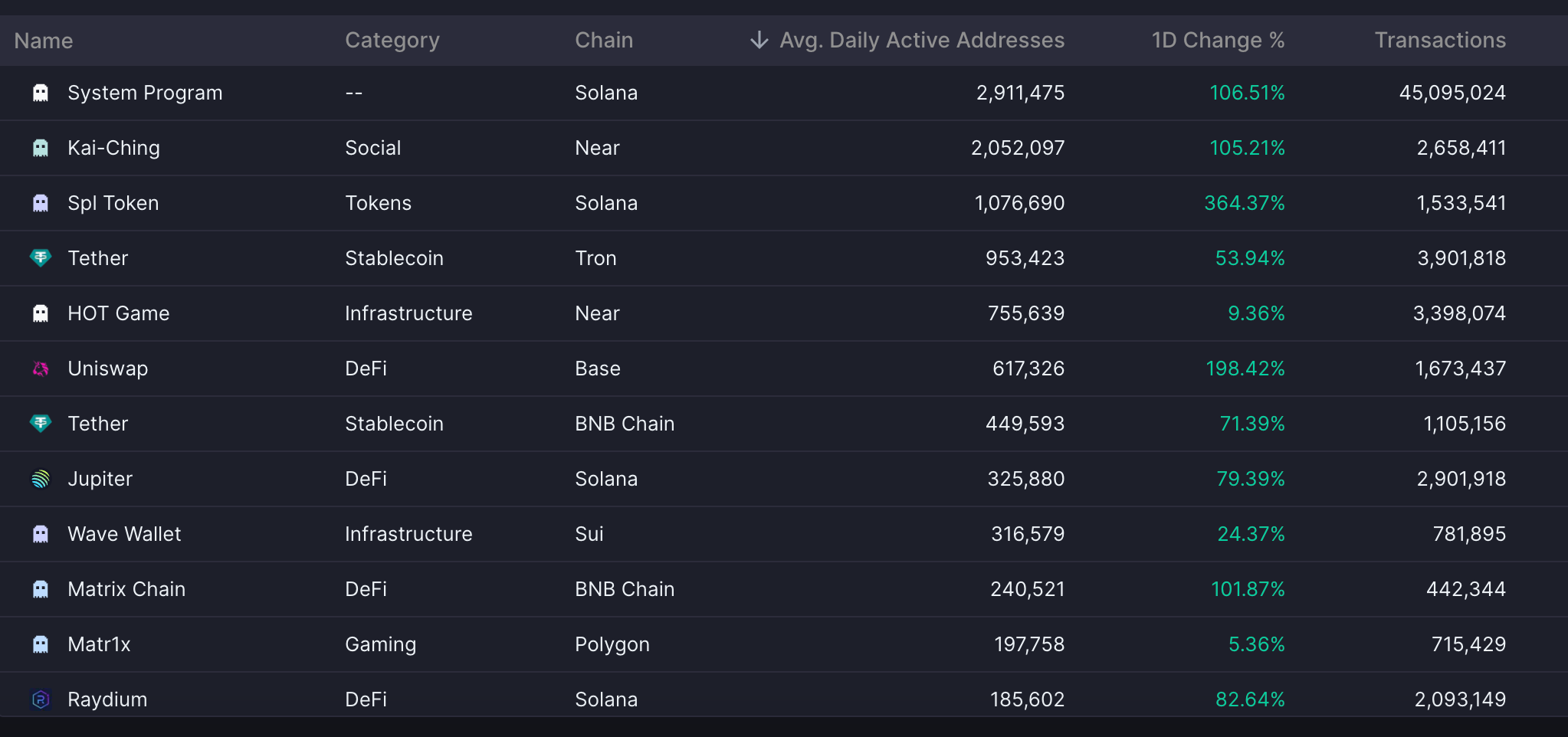The image size is (1568, 737).
Task: Click the Tron Tether logo icon
Action: (x=41, y=258)
